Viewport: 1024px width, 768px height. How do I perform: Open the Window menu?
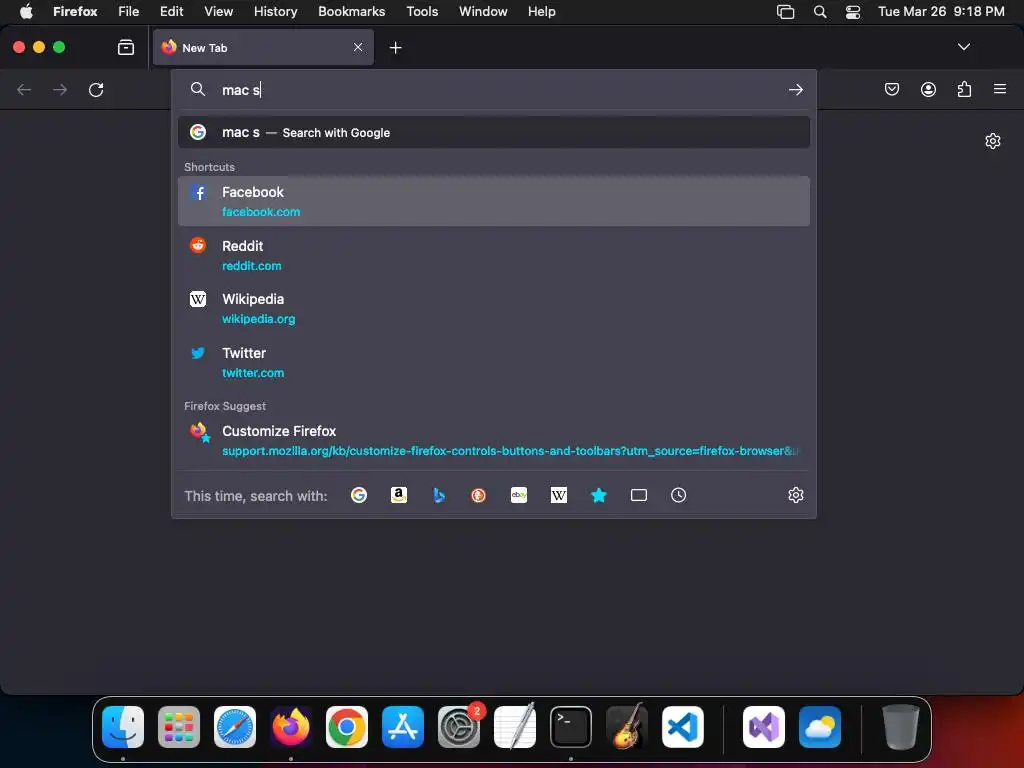(483, 11)
